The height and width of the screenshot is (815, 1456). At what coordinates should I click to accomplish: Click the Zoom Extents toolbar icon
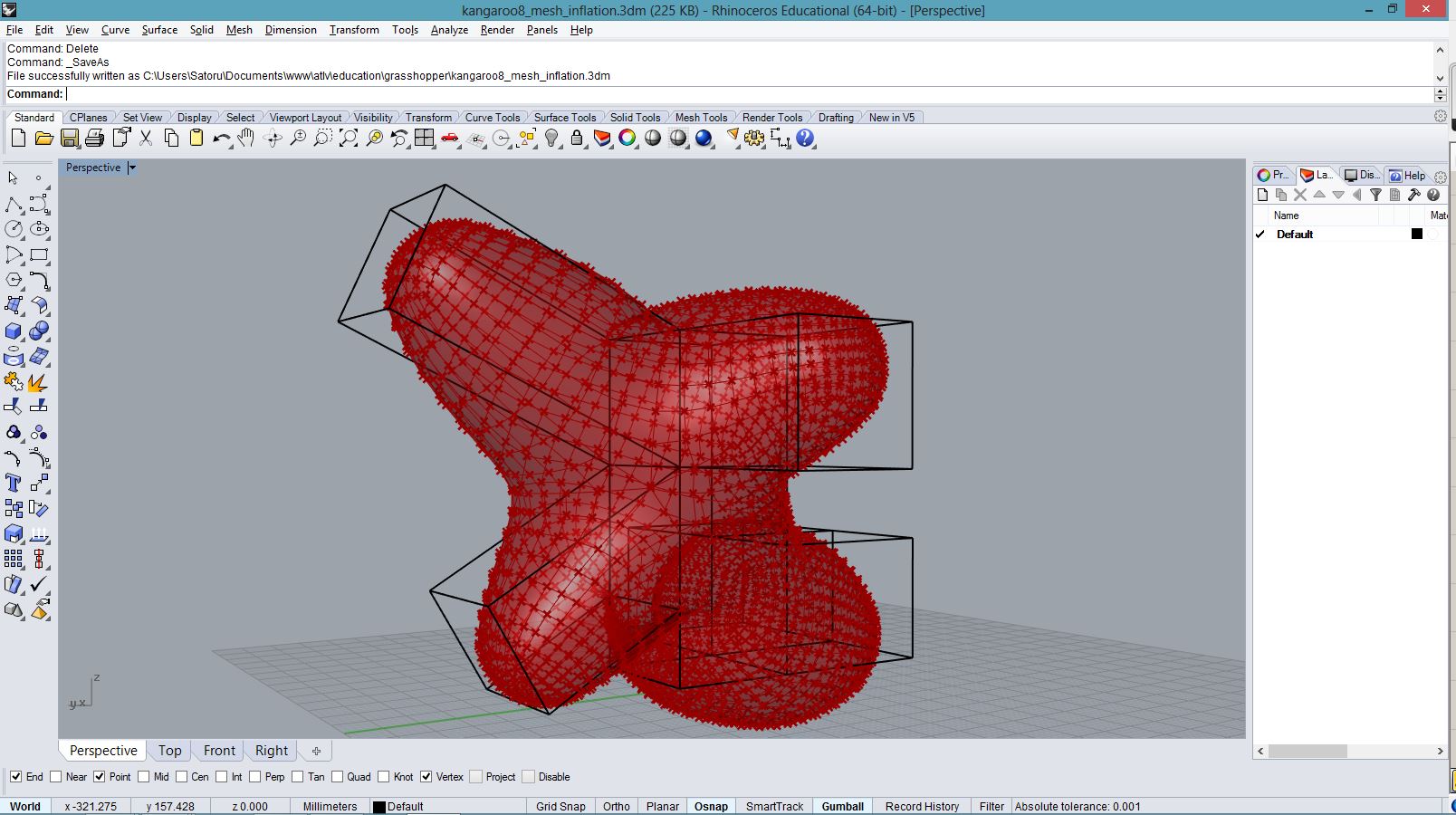[x=349, y=139]
